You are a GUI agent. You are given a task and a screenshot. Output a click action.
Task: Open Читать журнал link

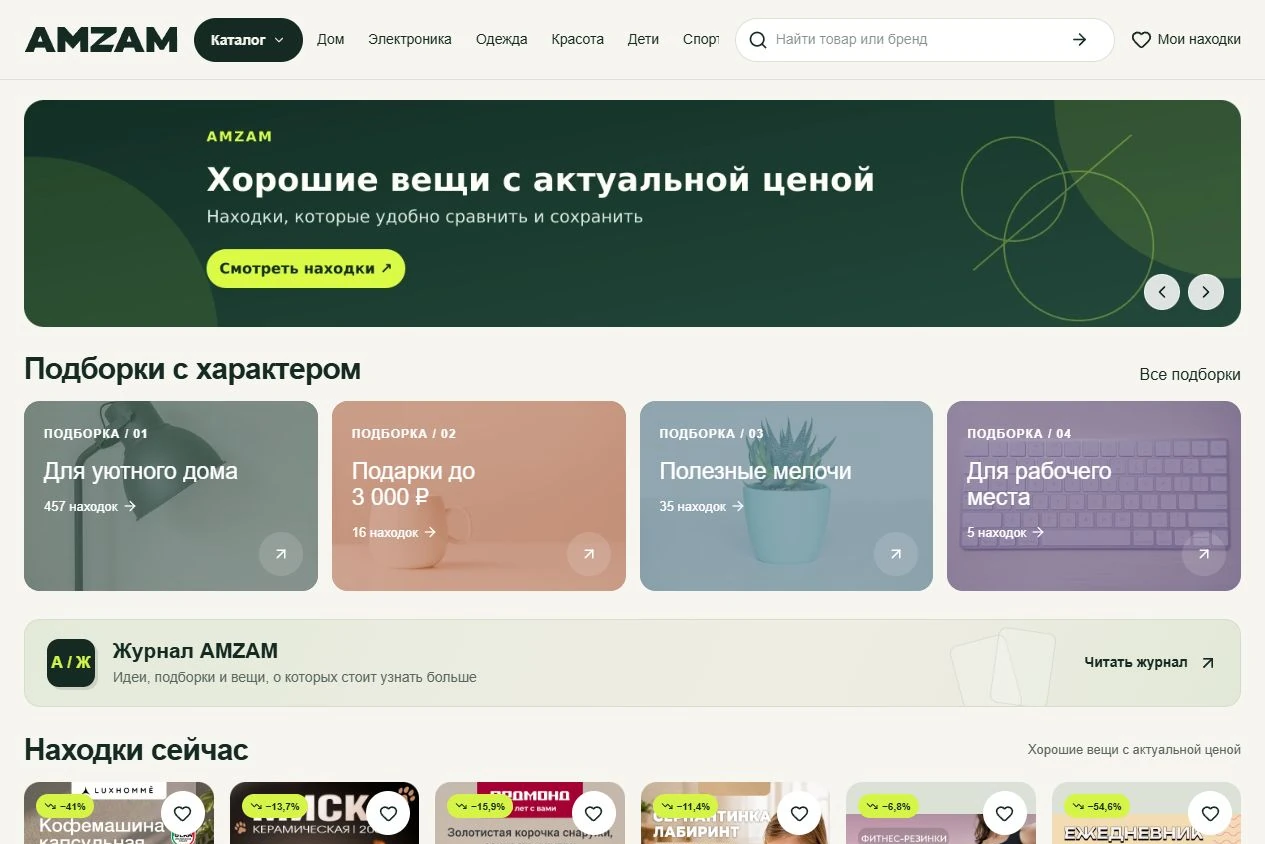tap(1149, 662)
